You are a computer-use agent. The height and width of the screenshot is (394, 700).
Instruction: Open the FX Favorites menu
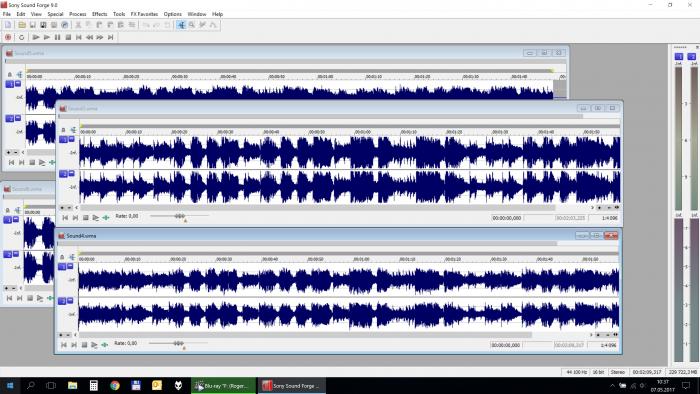coord(144,14)
